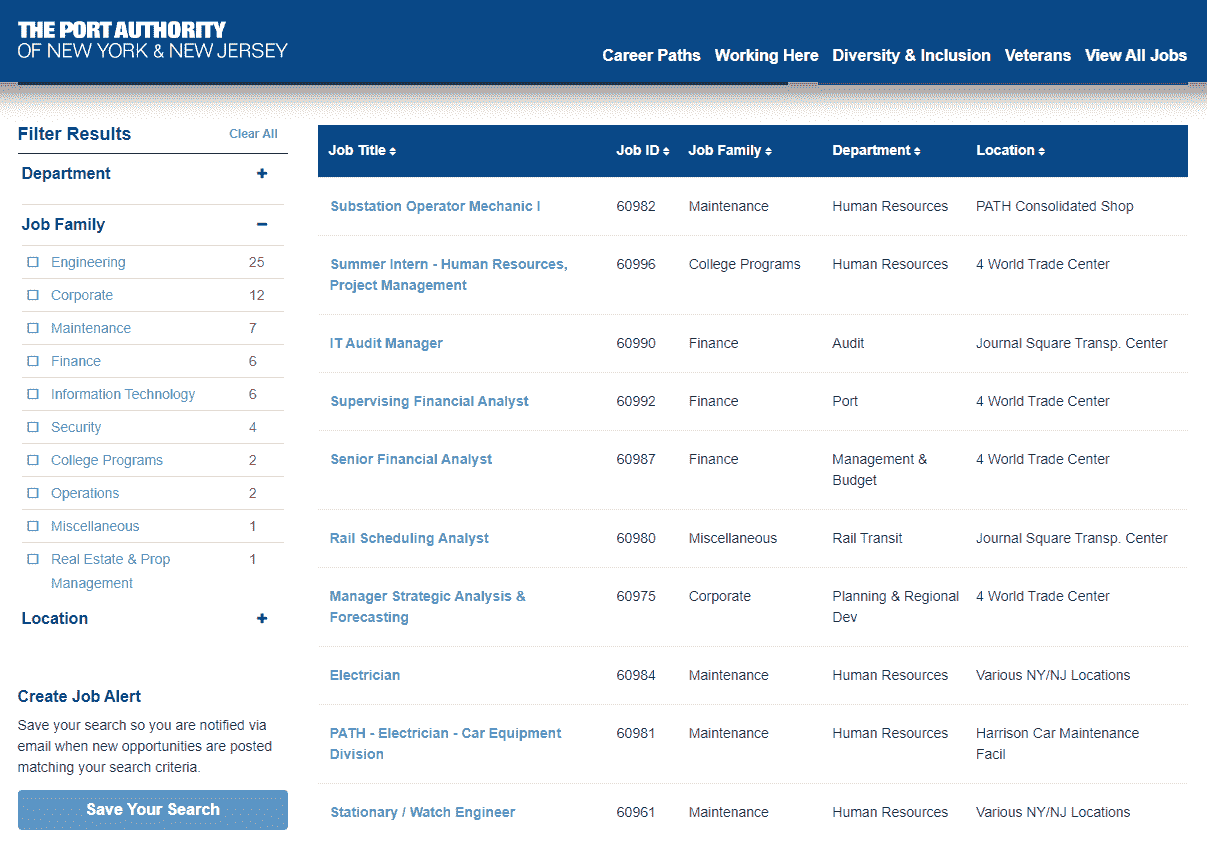
Task: Tick the Miscellaneous filter checkbox
Action: [33, 526]
